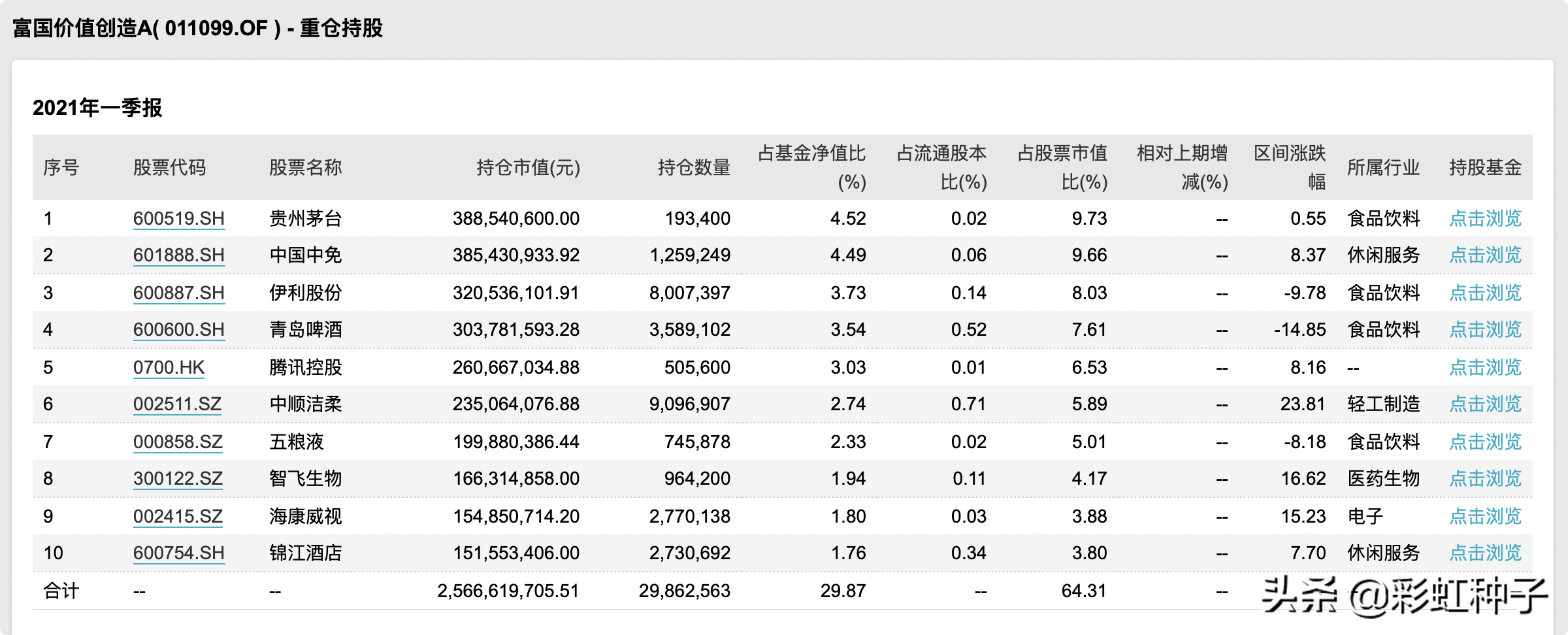This screenshot has width=1568, height=635.
Task: View funds holding 腾讯控股
Action: [1485, 367]
